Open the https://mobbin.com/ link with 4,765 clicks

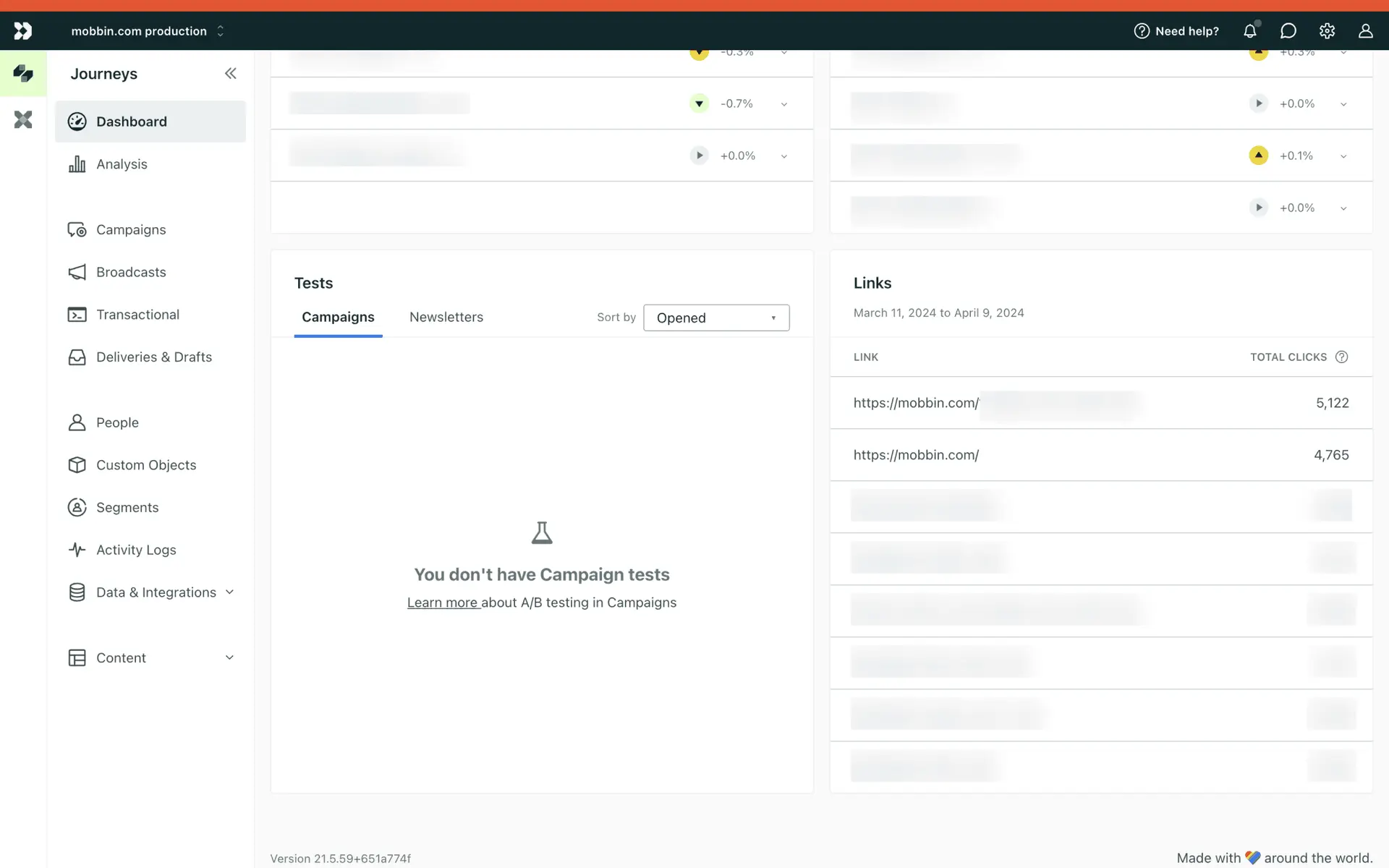[916, 455]
